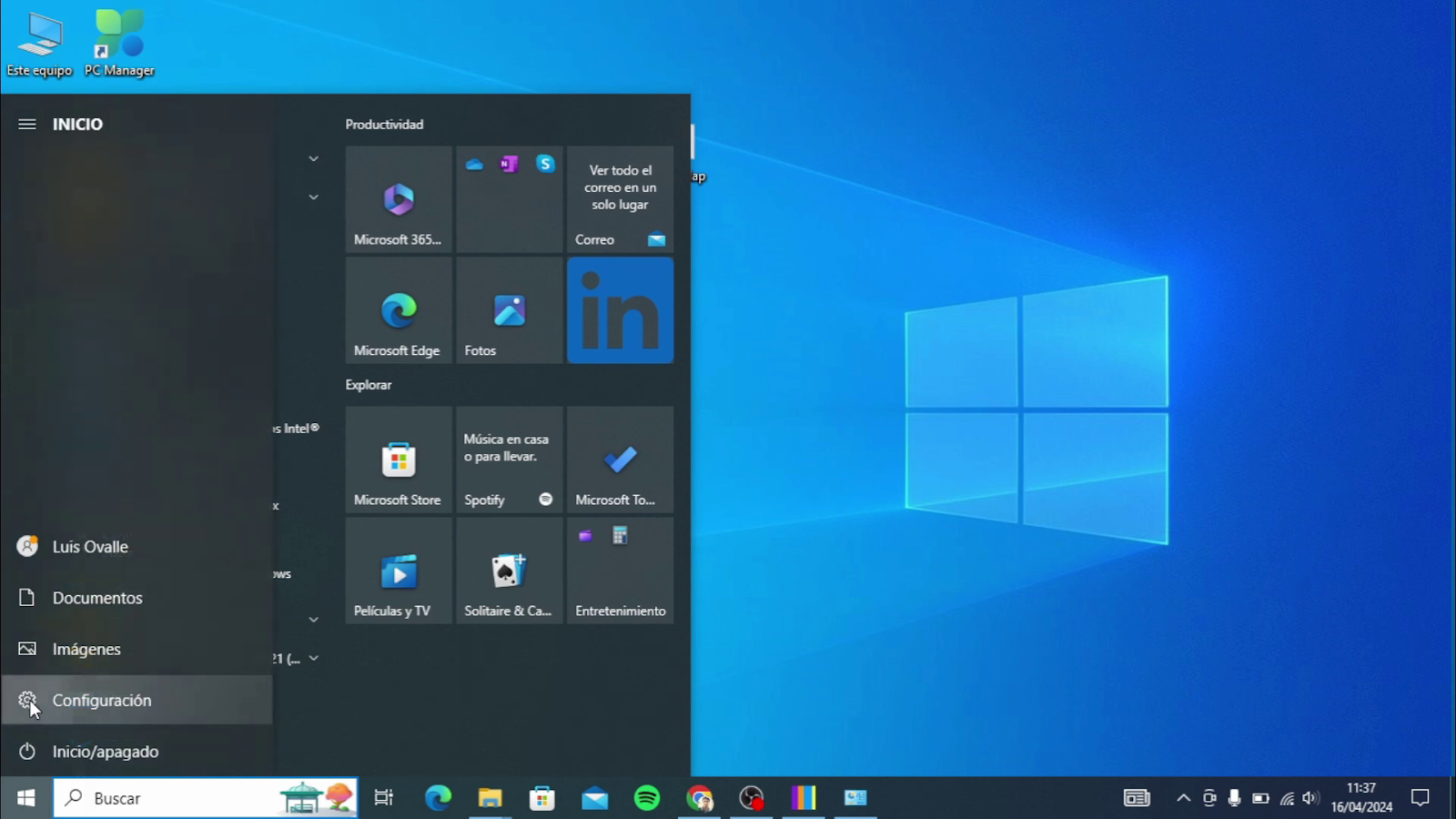Click the Productividad group heading

[384, 124]
